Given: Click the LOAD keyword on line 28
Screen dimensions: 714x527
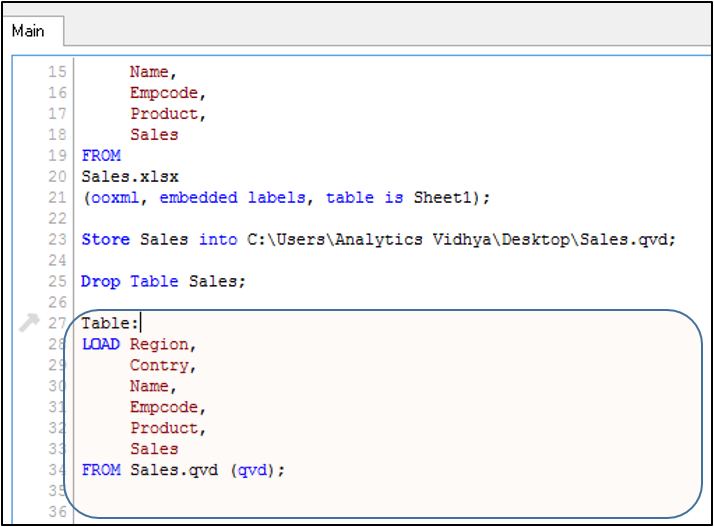Looking at the screenshot, I should [x=100, y=344].
